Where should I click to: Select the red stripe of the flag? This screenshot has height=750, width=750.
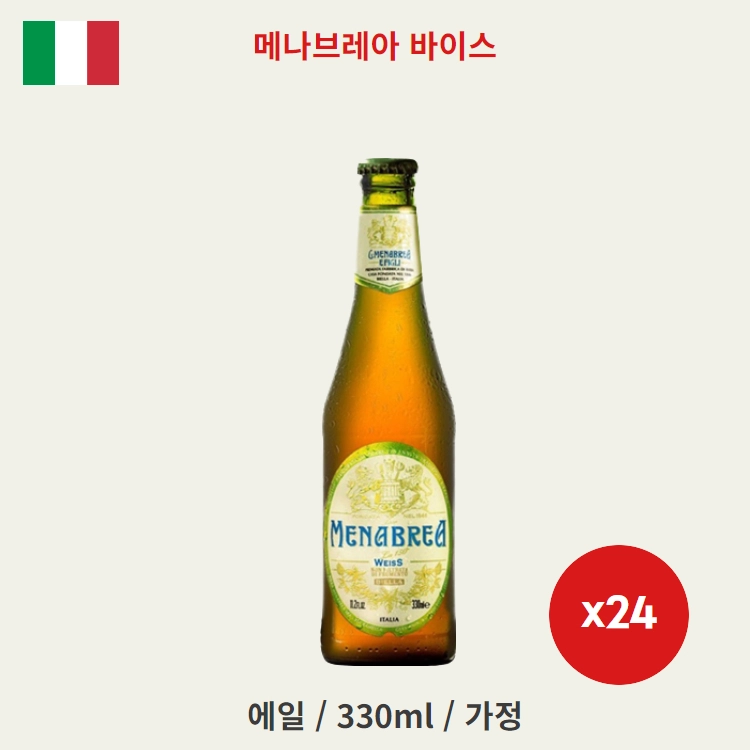[x=103, y=53]
